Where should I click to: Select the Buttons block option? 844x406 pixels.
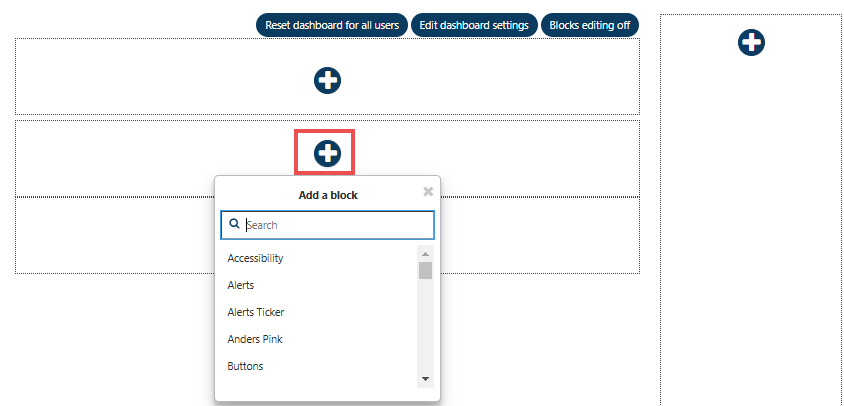245,366
